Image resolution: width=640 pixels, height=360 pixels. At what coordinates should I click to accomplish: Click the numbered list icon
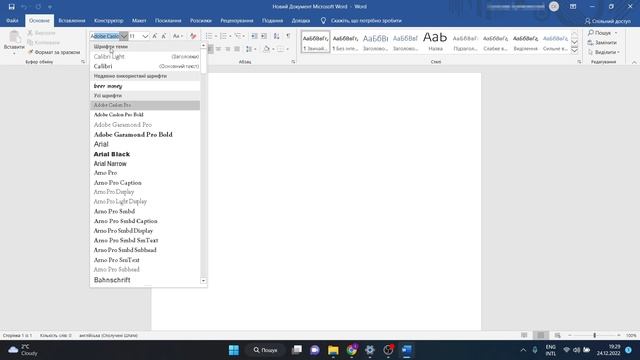click(x=223, y=36)
